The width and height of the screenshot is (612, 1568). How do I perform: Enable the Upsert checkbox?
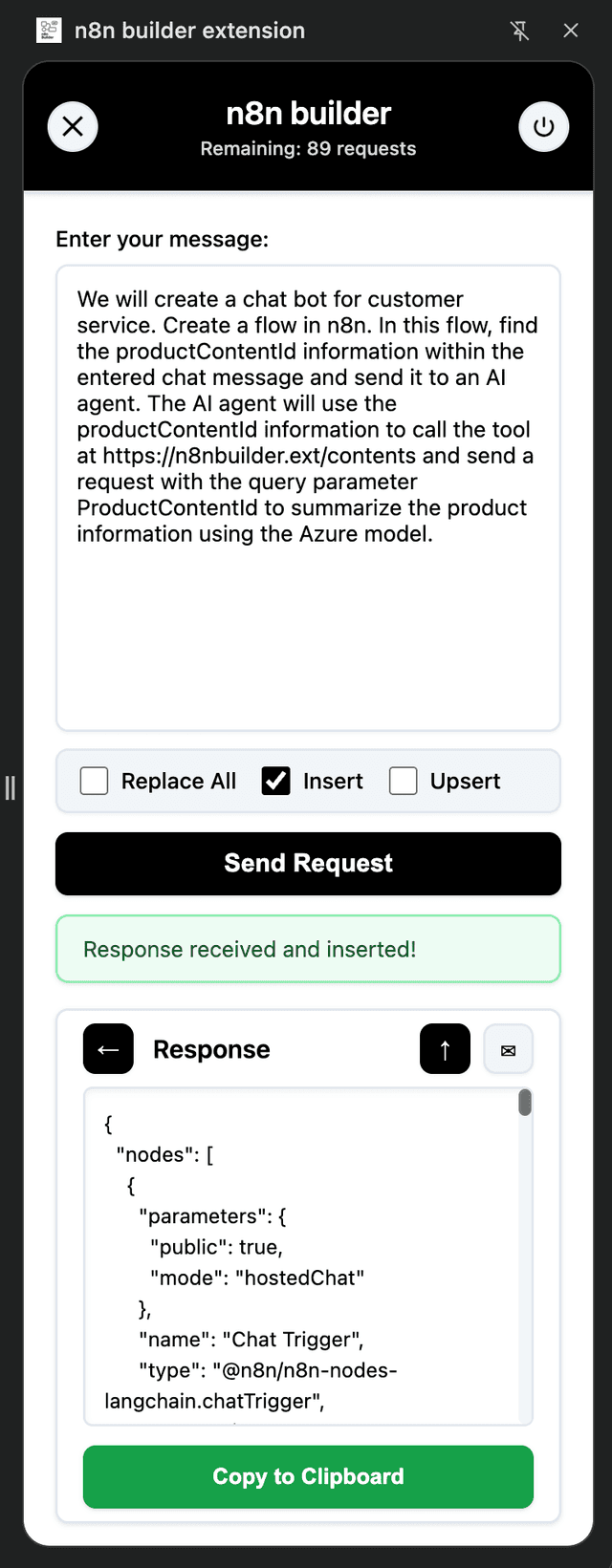(x=404, y=781)
